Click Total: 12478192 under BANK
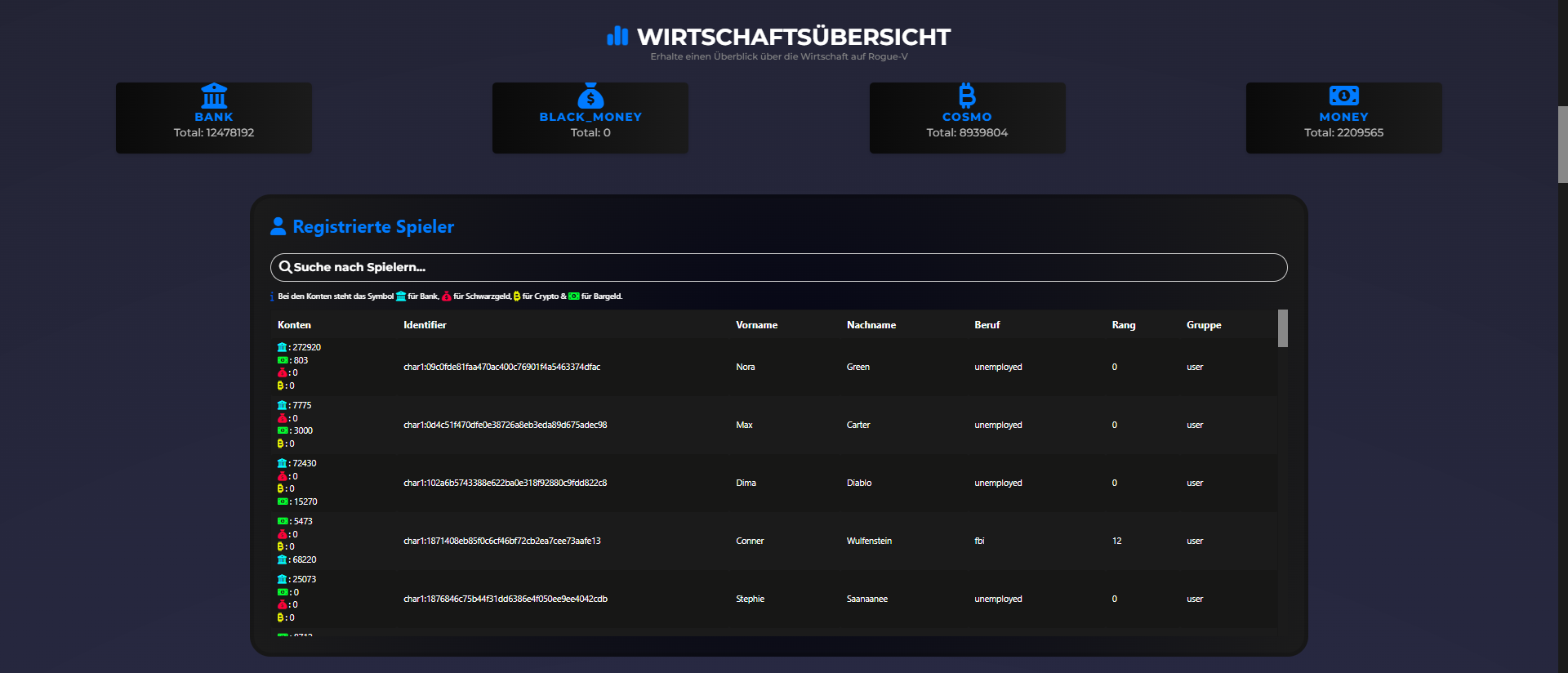The height and width of the screenshot is (673, 1568). 214,132
